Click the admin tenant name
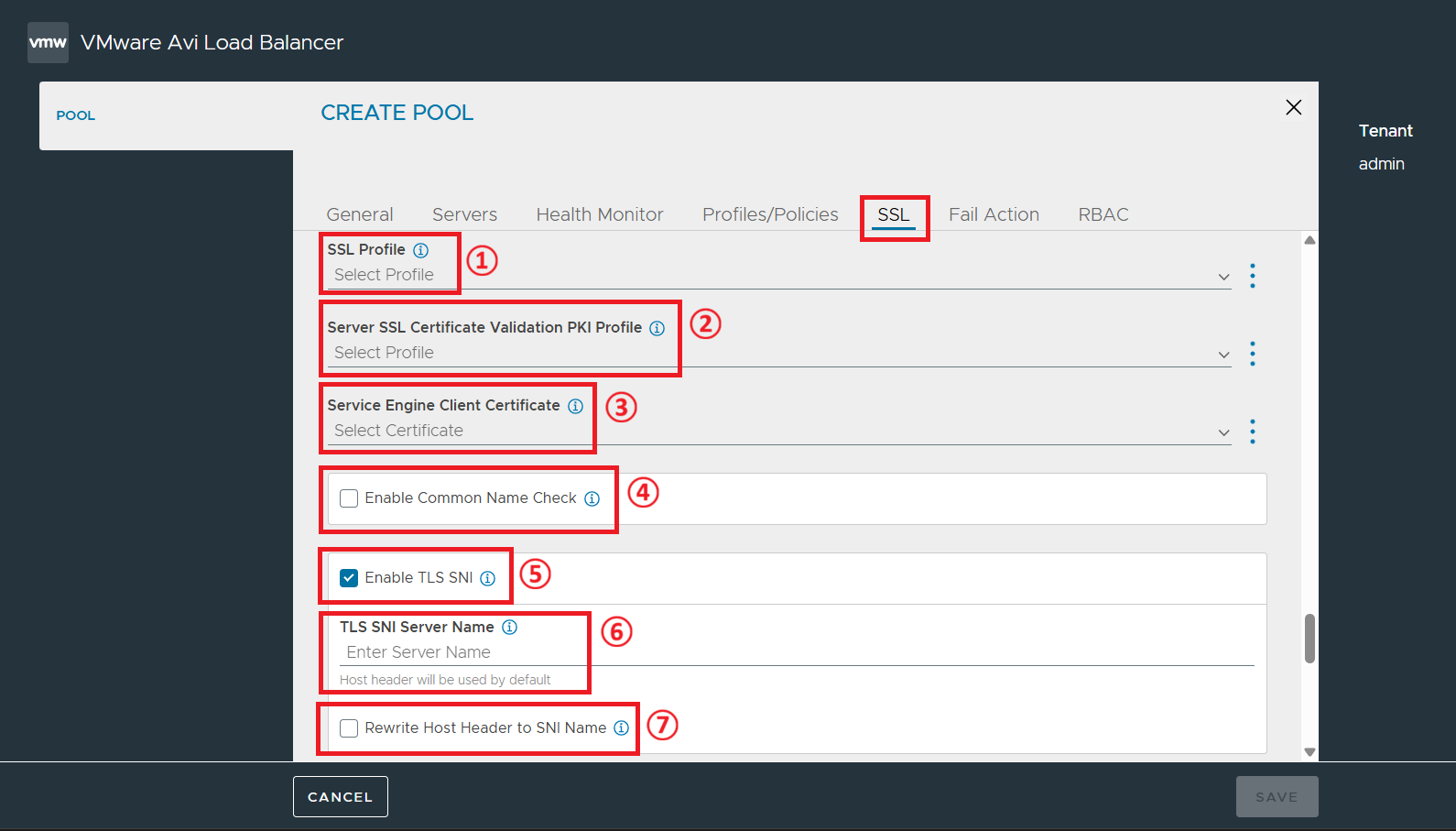1456x831 pixels. tap(1381, 164)
